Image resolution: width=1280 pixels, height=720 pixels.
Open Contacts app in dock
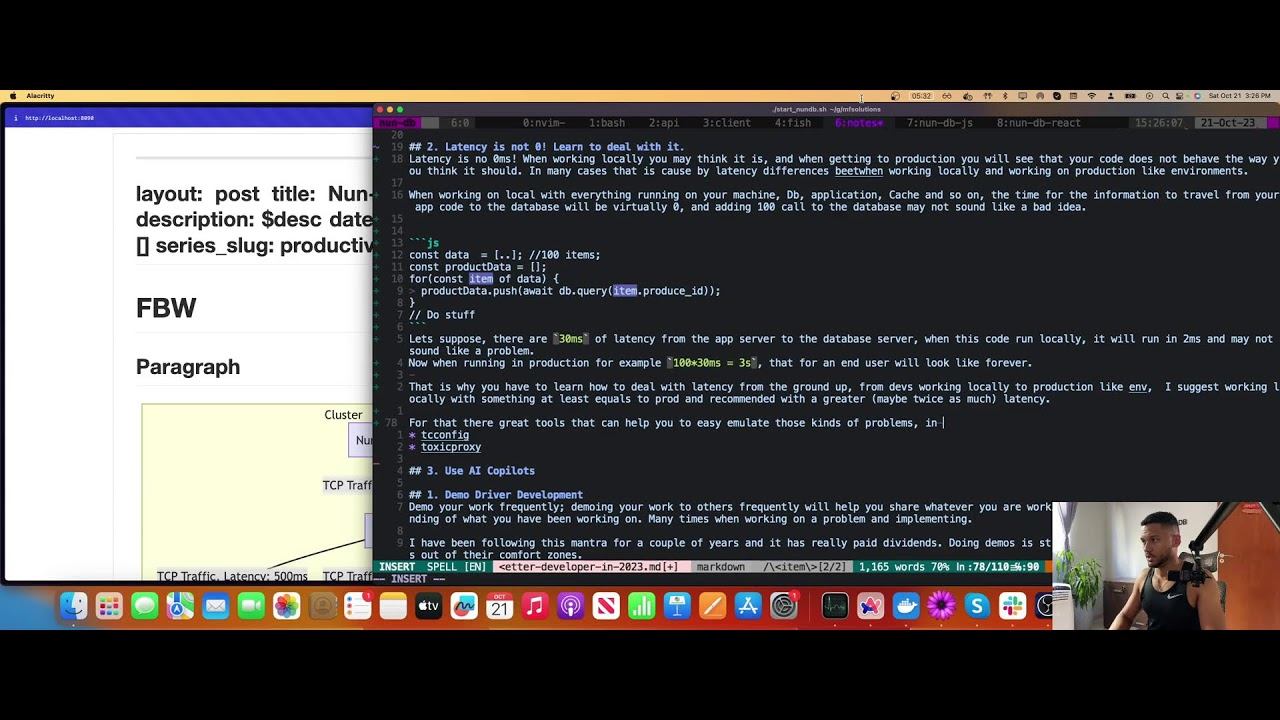[322, 606]
